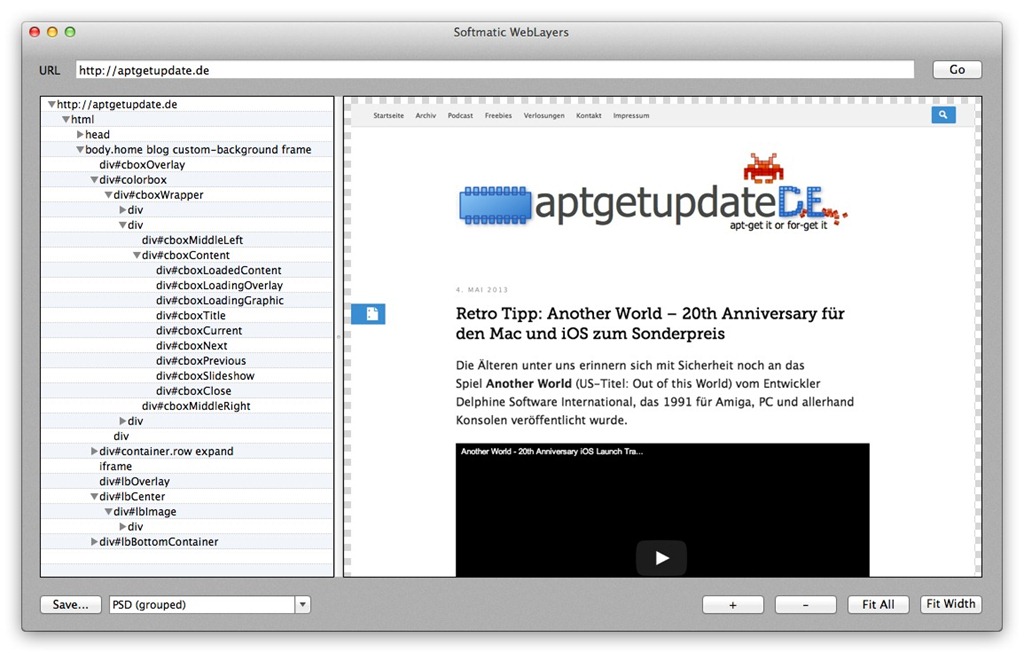Image resolution: width=1024 pixels, height=653 pixels.
Task: Open the Podcast menu item
Action: click(460, 116)
